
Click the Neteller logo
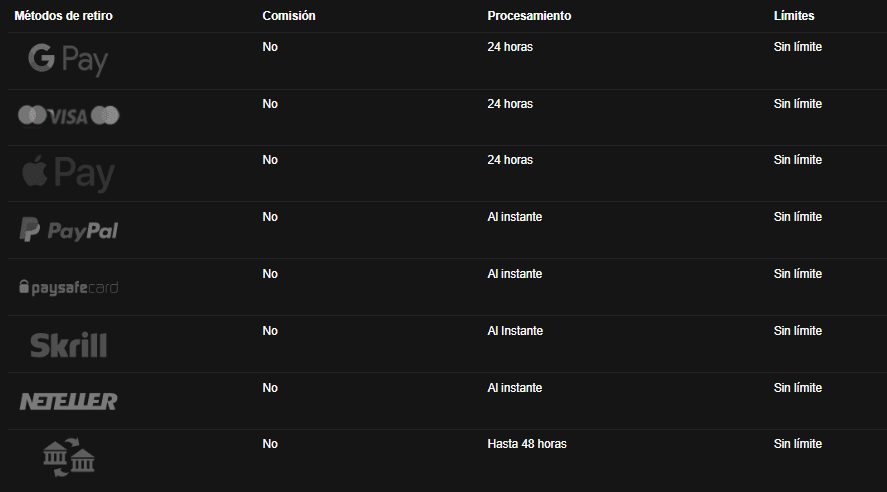(68, 401)
